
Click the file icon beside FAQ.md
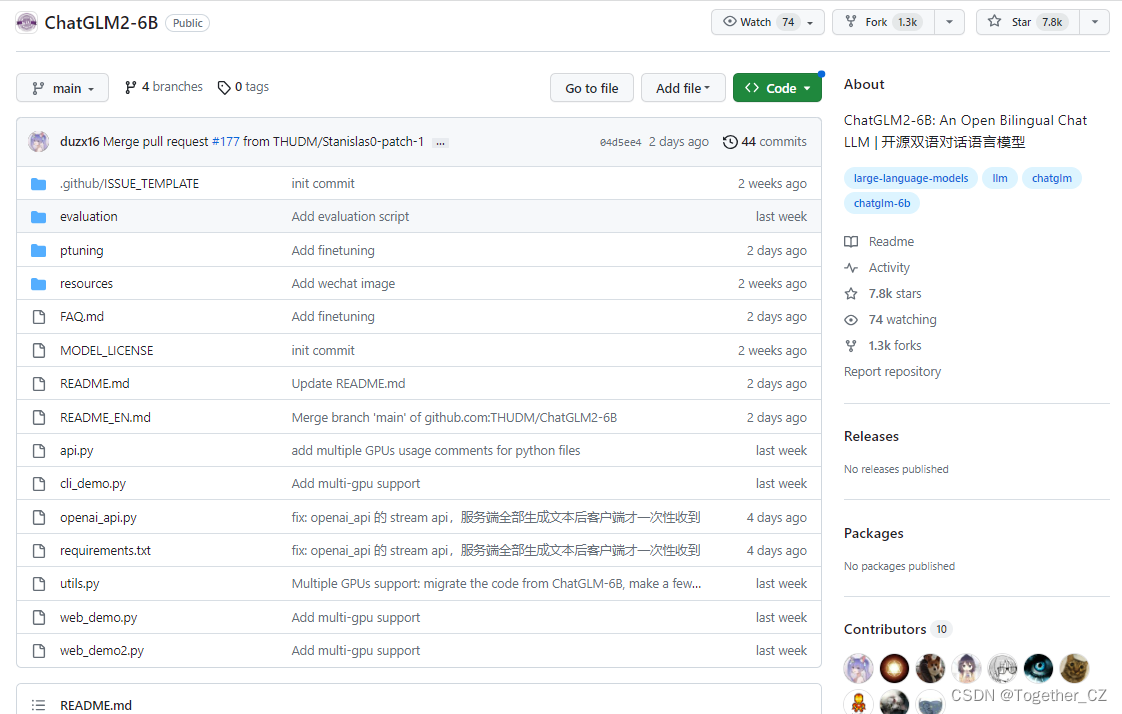(39, 317)
